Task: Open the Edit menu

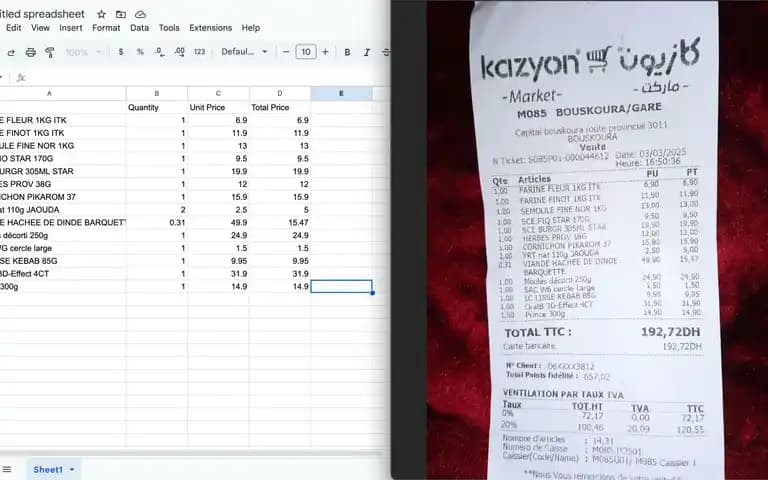Action: [x=13, y=28]
